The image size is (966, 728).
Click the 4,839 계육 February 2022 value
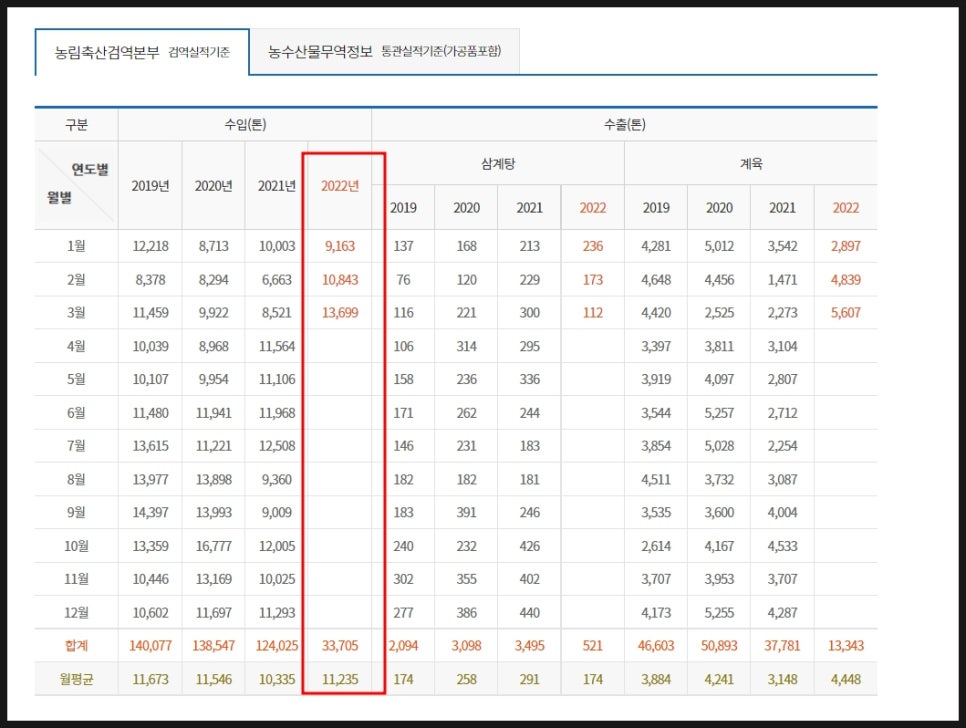click(x=846, y=280)
